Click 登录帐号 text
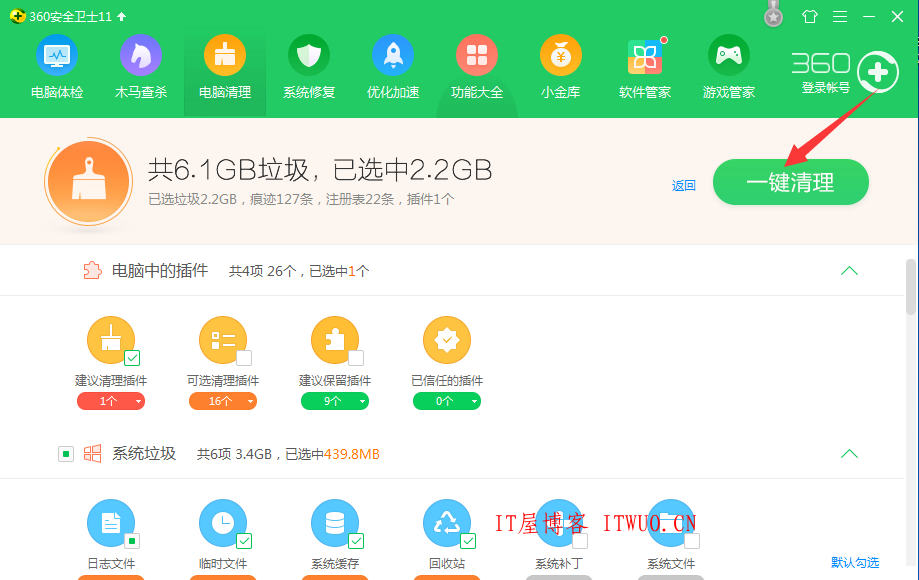Image resolution: width=919 pixels, height=580 pixels. 825,88
